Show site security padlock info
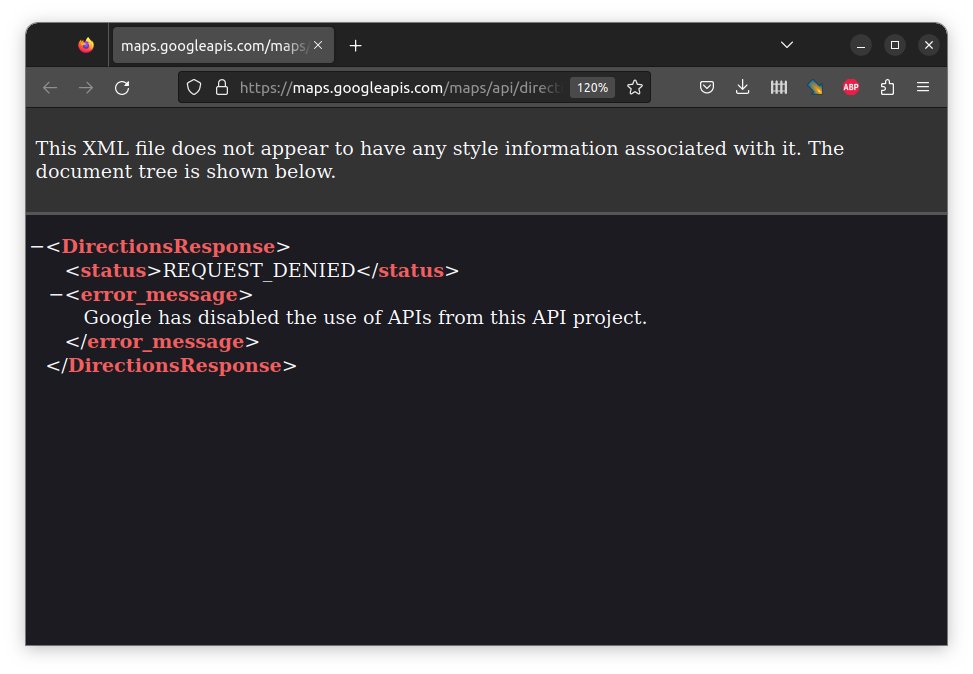Image resolution: width=973 pixels, height=674 pixels. pos(222,88)
